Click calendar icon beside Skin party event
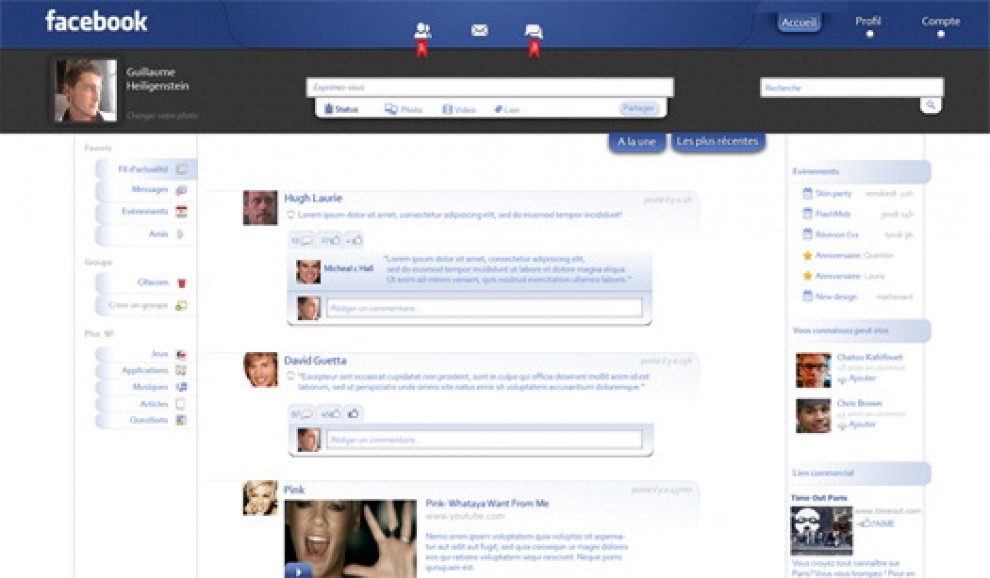Screen dimensions: 990x578 tap(807, 193)
